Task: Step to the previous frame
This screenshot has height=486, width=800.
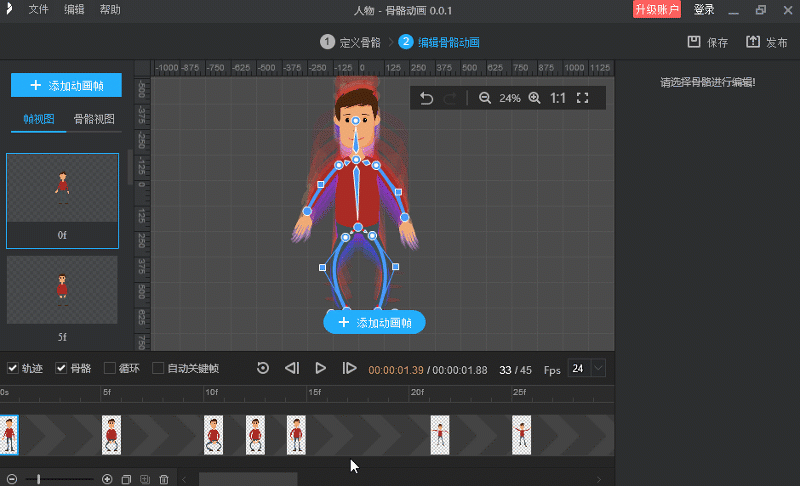Action: (292, 368)
